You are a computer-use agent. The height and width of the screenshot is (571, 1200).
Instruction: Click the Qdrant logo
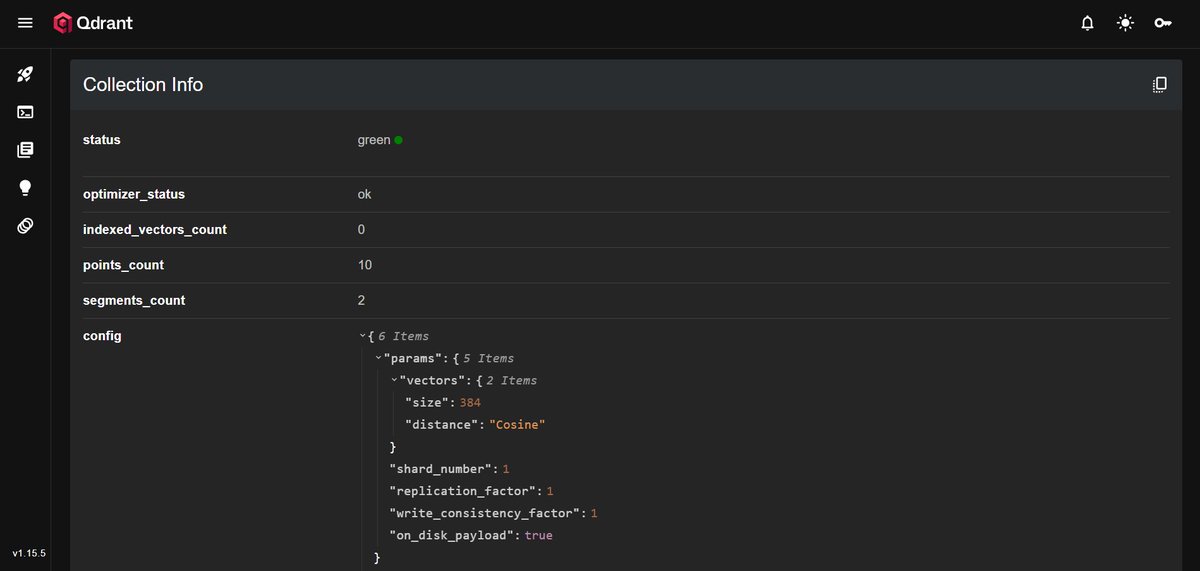[93, 23]
